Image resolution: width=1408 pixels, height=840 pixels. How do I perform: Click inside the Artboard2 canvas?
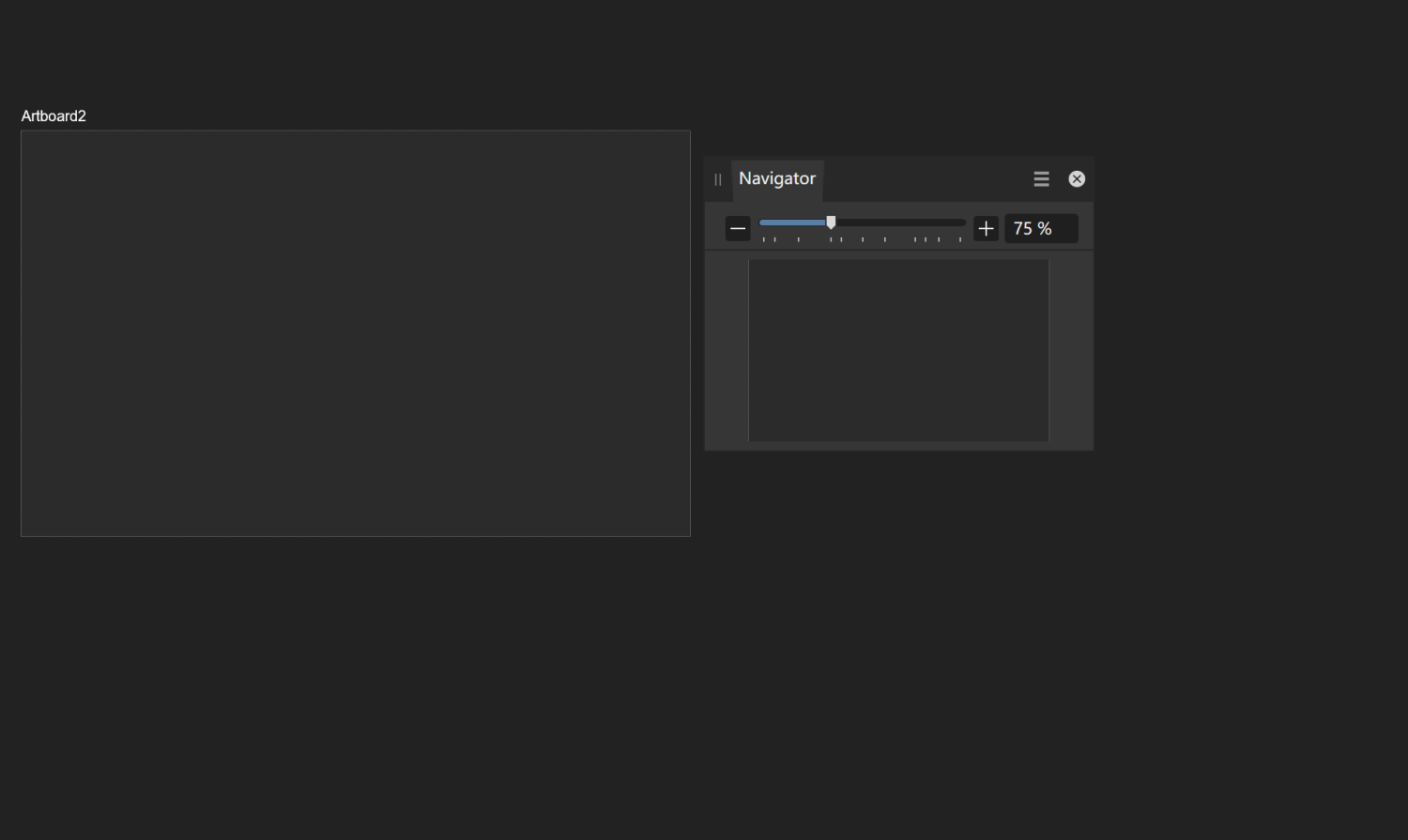pos(355,333)
